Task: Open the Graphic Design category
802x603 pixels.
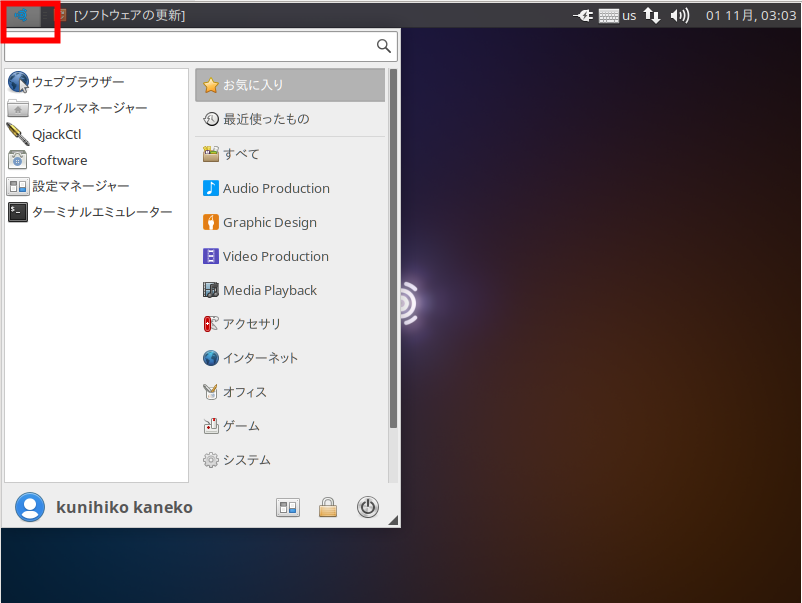Action: click(290, 222)
